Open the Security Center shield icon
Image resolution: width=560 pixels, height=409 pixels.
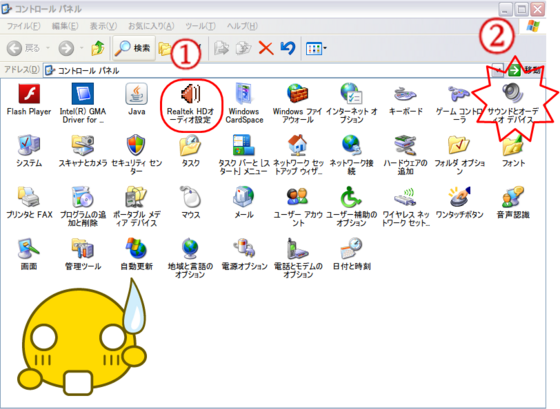pos(136,145)
